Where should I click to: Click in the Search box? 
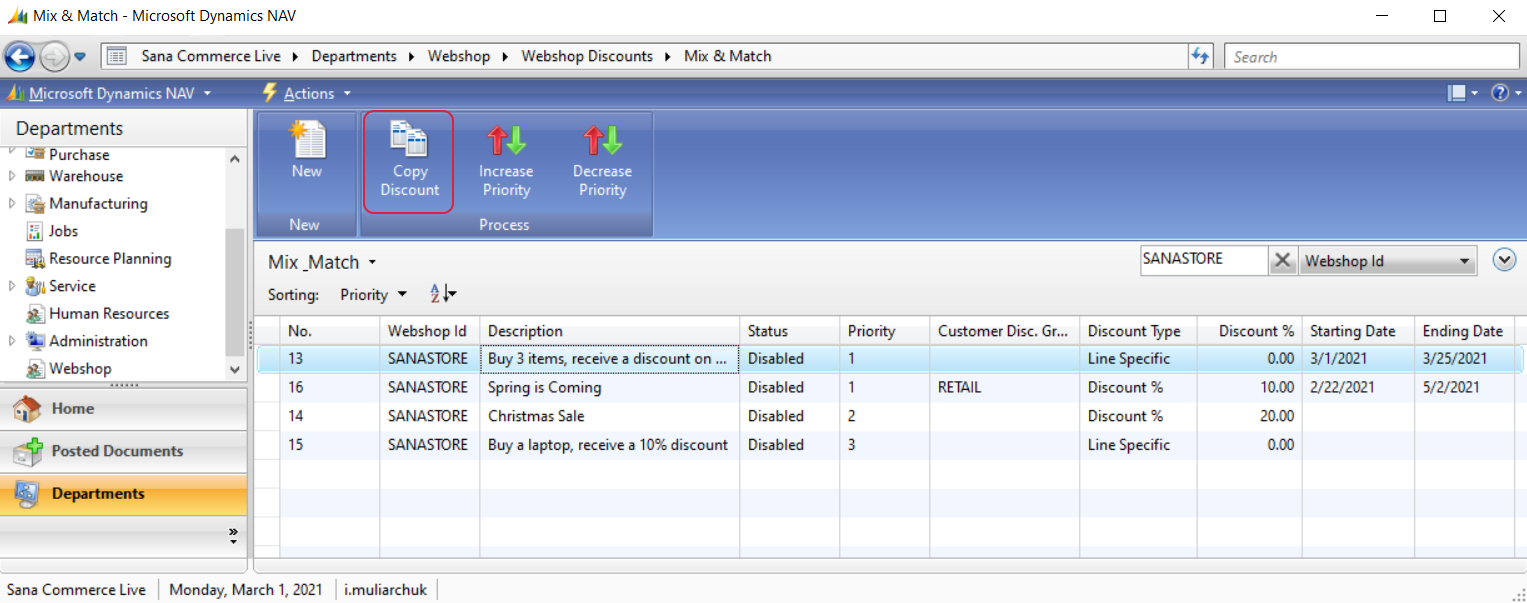pyautogui.click(x=1372, y=57)
